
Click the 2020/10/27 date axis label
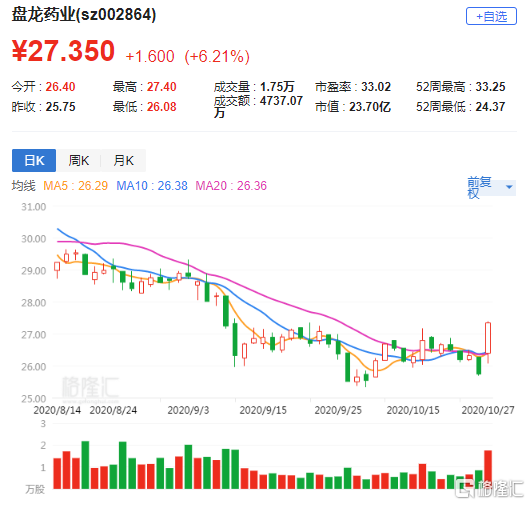coord(488,410)
